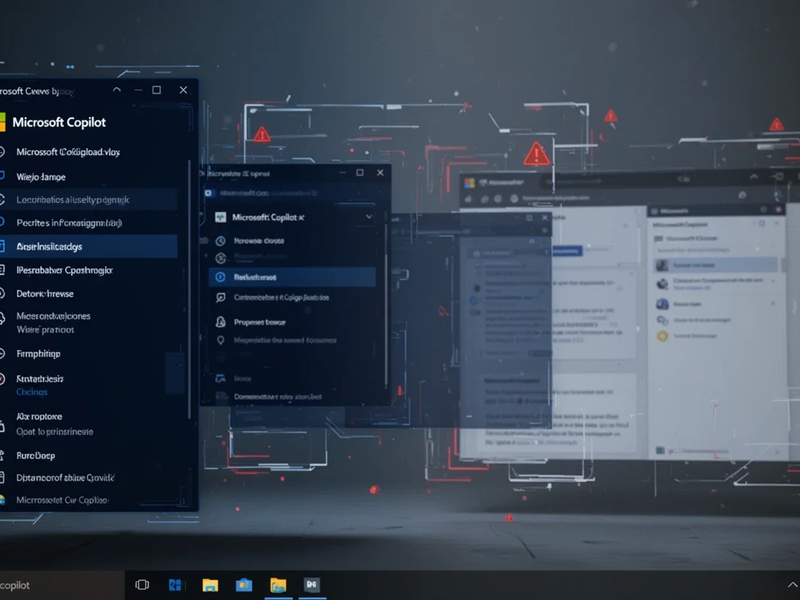Open Task View from the taskbar

pyautogui.click(x=142, y=585)
